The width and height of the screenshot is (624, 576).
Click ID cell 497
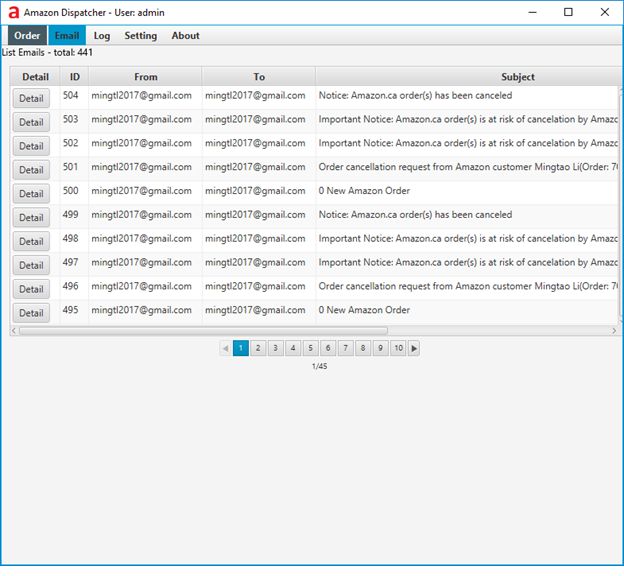pos(70,262)
